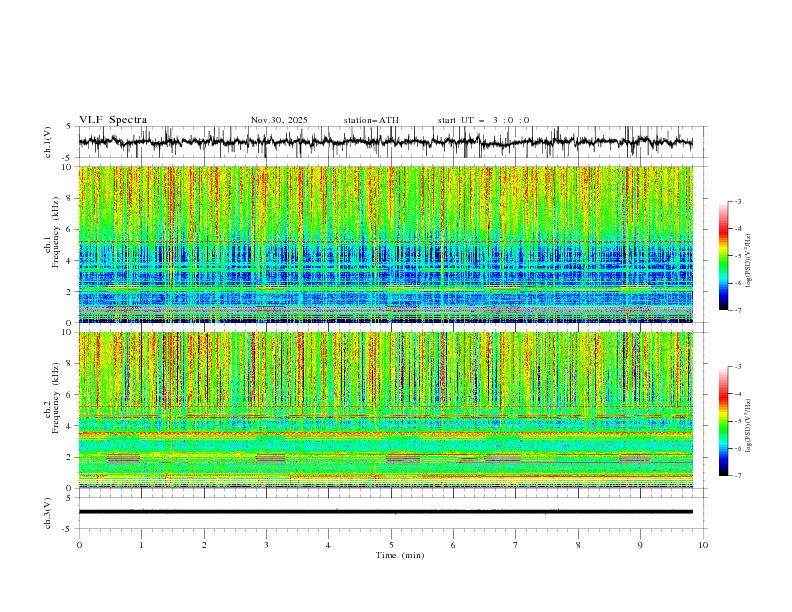The width and height of the screenshot is (792, 612).
Task: Click the 'station=ATH' label
Action: tap(371, 120)
